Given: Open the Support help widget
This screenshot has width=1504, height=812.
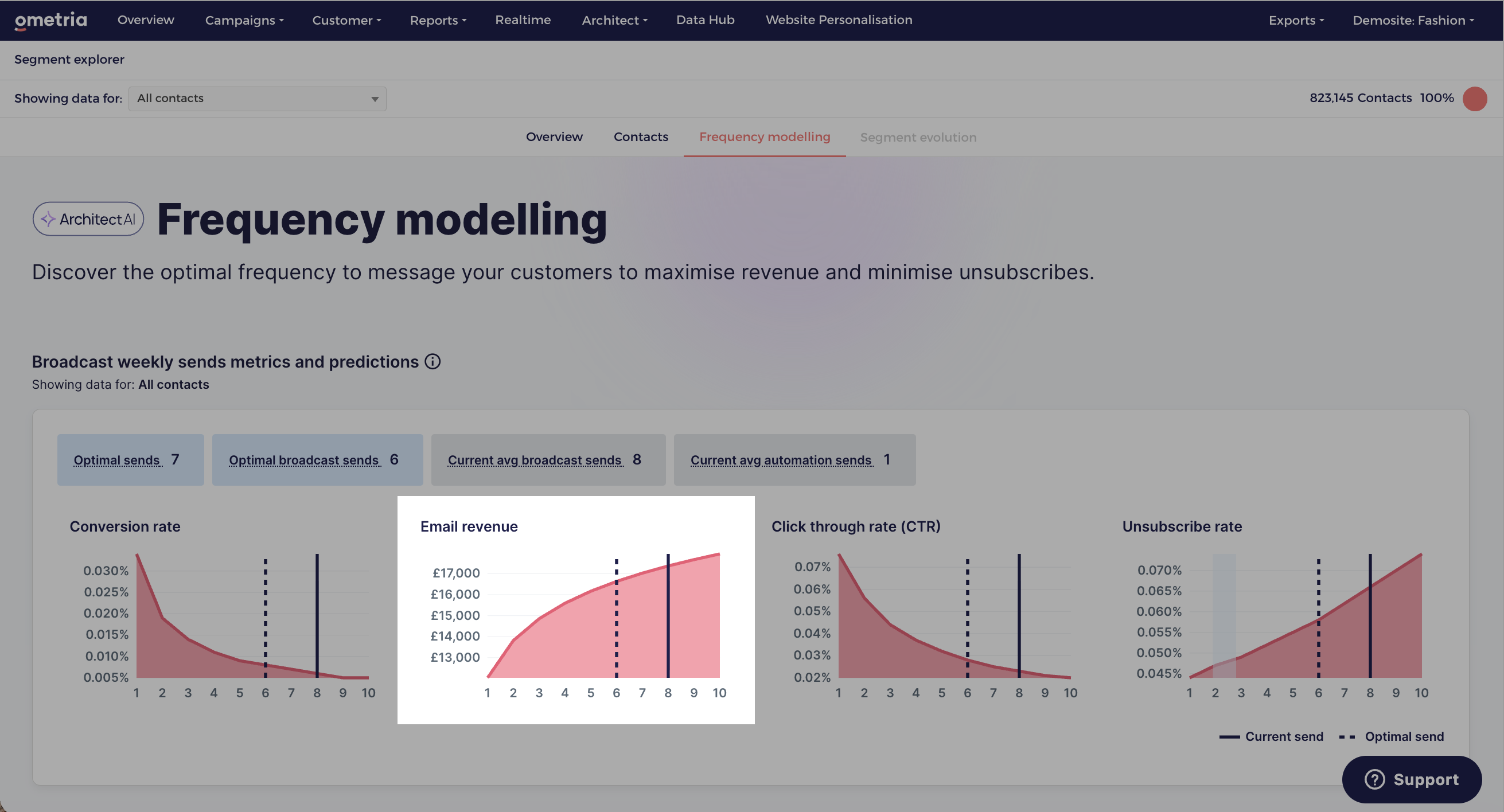Looking at the screenshot, I should [x=1412, y=779].
